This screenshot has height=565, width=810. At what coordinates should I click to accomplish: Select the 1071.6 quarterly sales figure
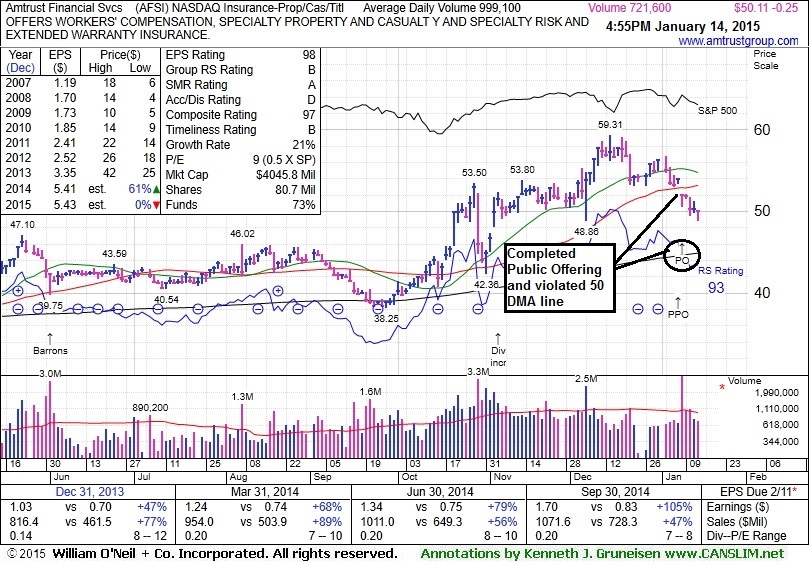coord(553,522)
